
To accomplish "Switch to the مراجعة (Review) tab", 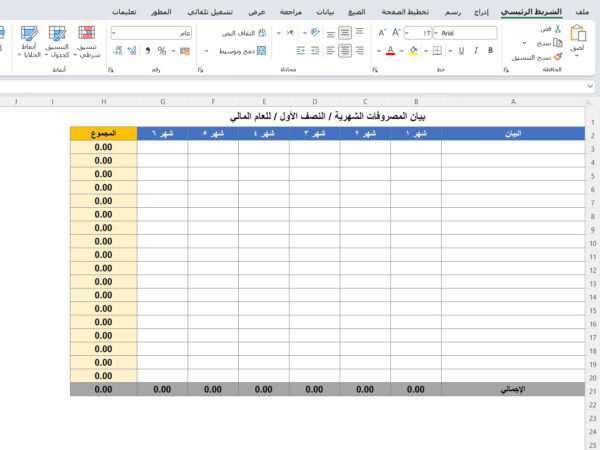I will pos(290,12).
